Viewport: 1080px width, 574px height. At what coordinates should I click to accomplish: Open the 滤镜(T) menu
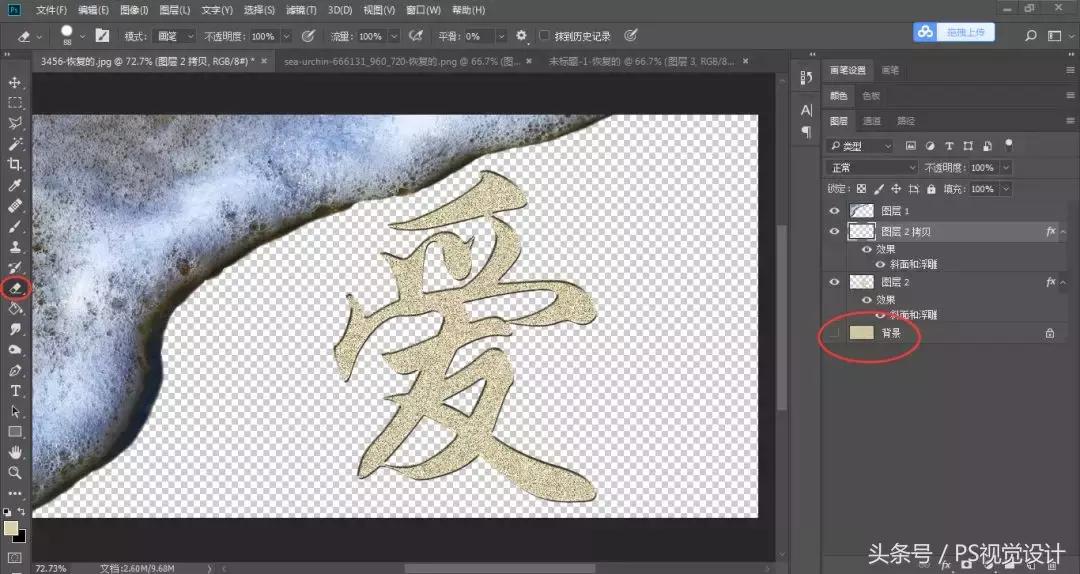[301, 10]
